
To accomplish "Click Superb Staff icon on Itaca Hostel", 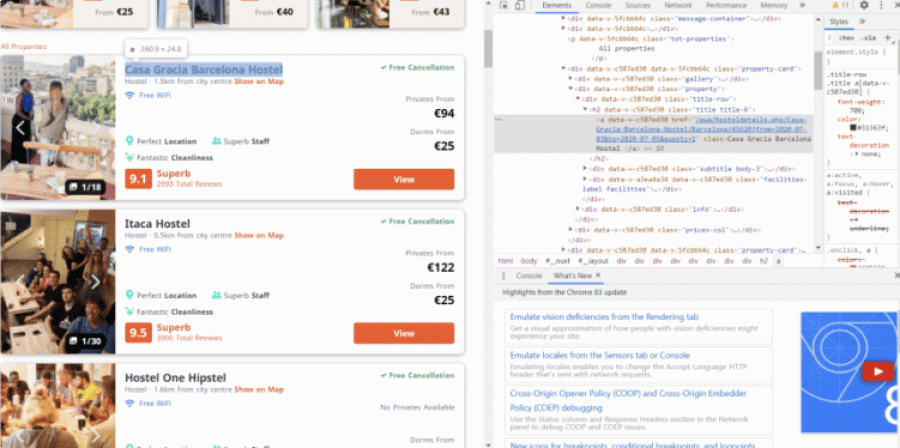I will click(x=216, y=295).
